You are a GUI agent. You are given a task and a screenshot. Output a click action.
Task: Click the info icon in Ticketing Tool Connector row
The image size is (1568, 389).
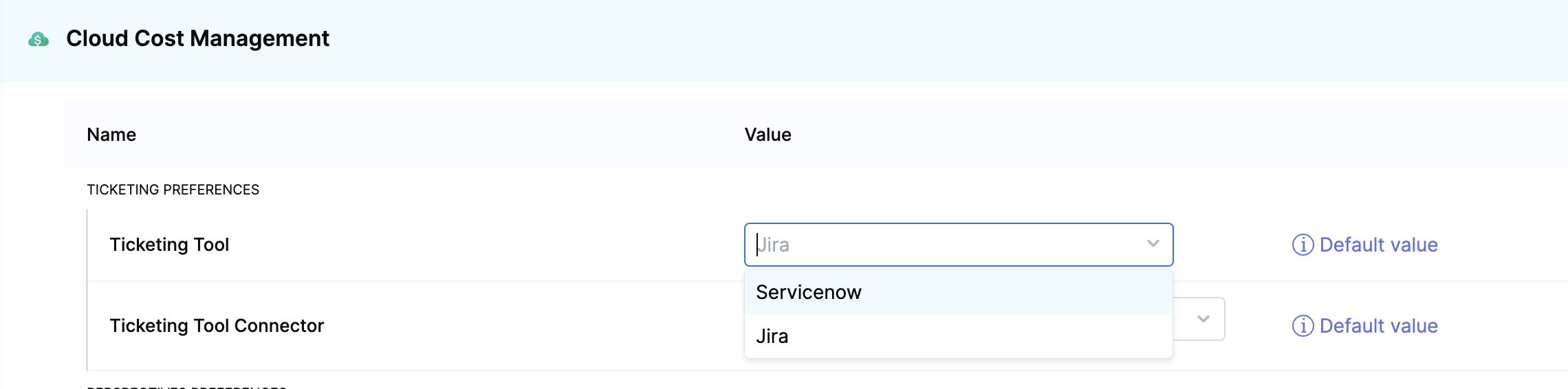pos(1303,326)
